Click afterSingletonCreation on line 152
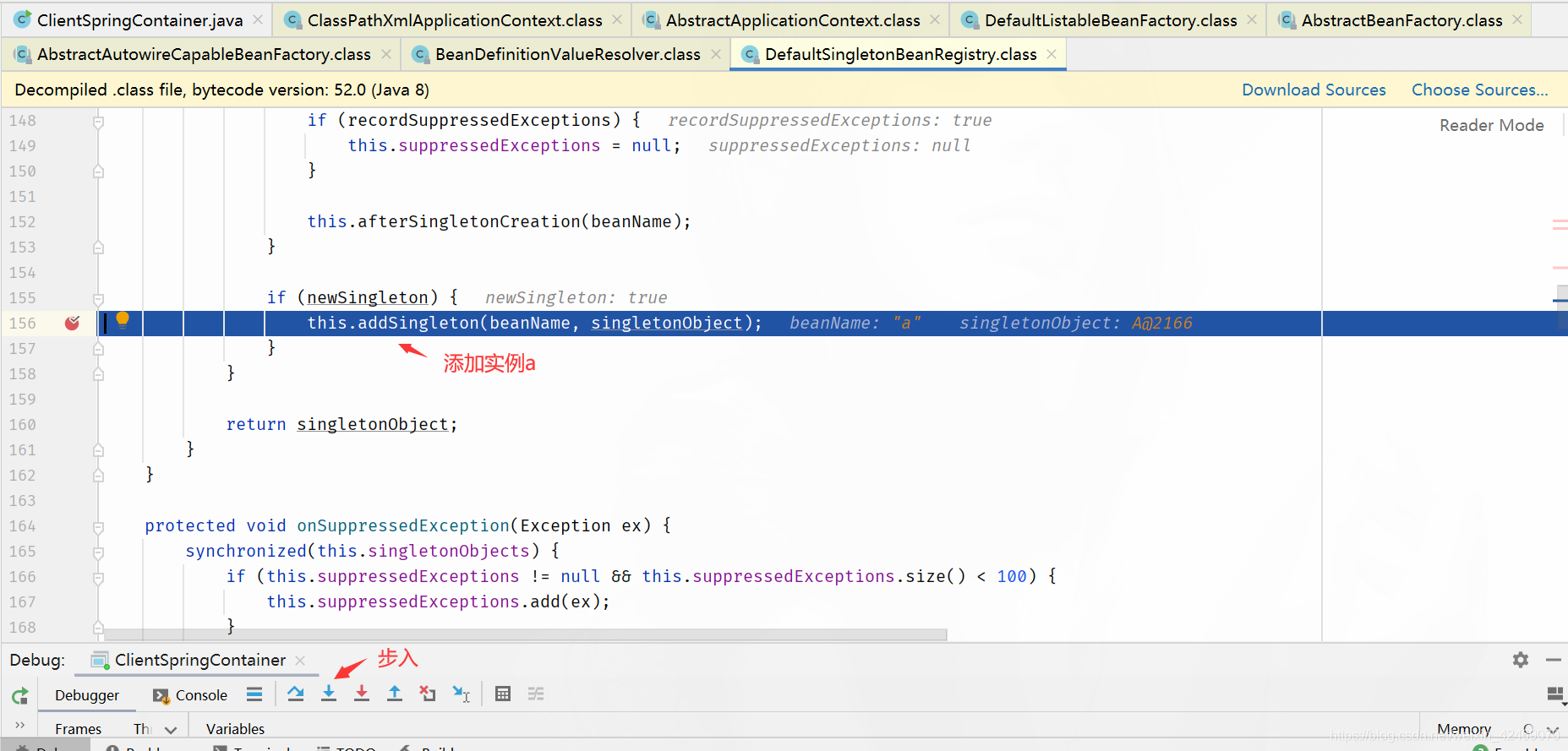The image size is (1568, 751). click(x=469, y=221)
